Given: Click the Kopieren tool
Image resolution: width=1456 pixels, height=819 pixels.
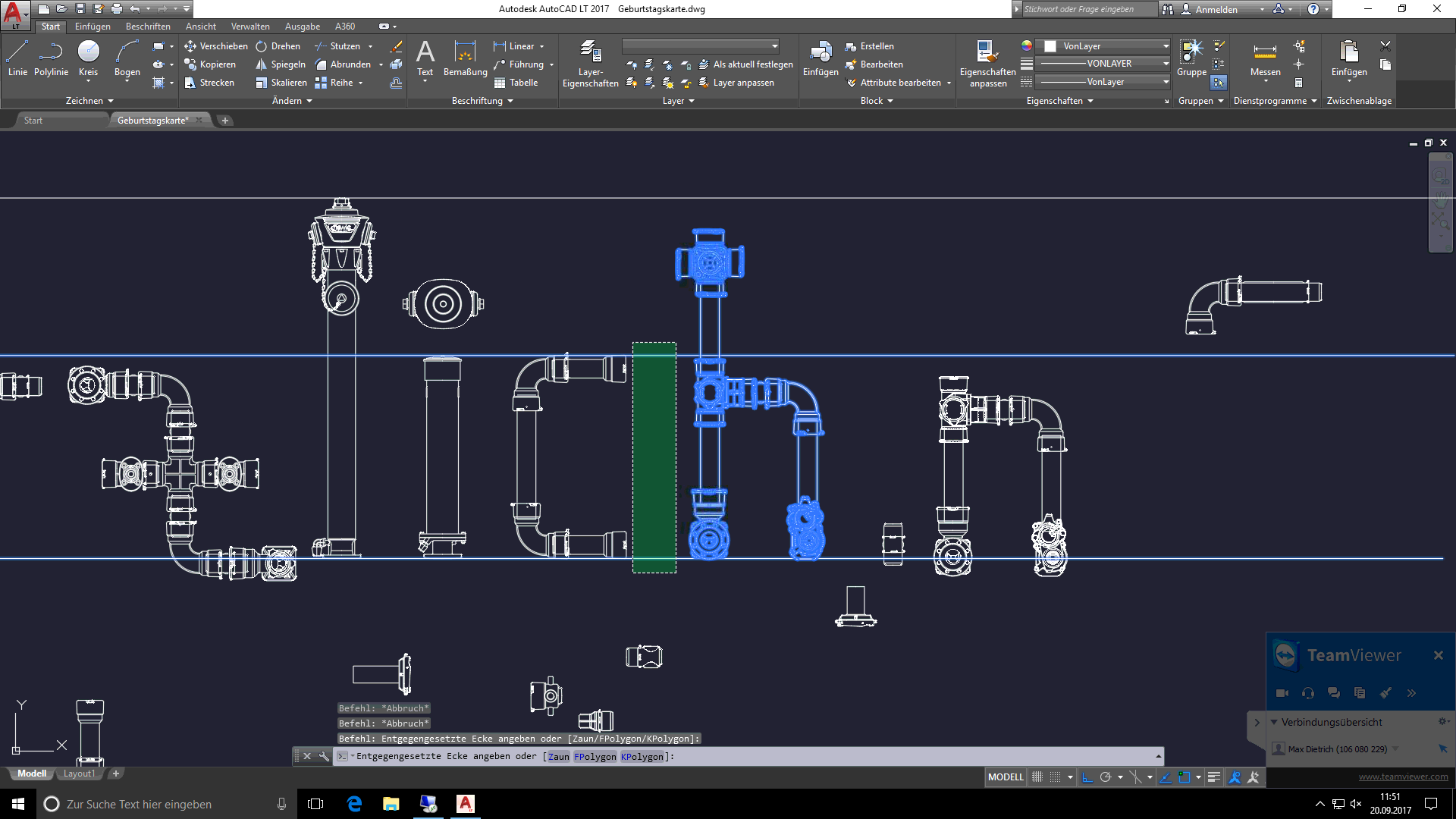Looking at the screenshot, I should click(x=210, y=64).
